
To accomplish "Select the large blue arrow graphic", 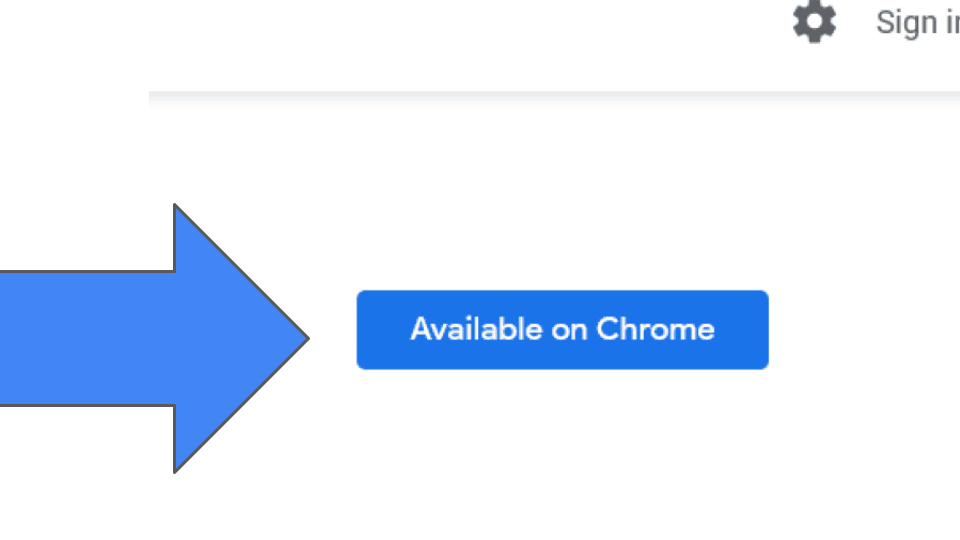I will tap(154, 338).
